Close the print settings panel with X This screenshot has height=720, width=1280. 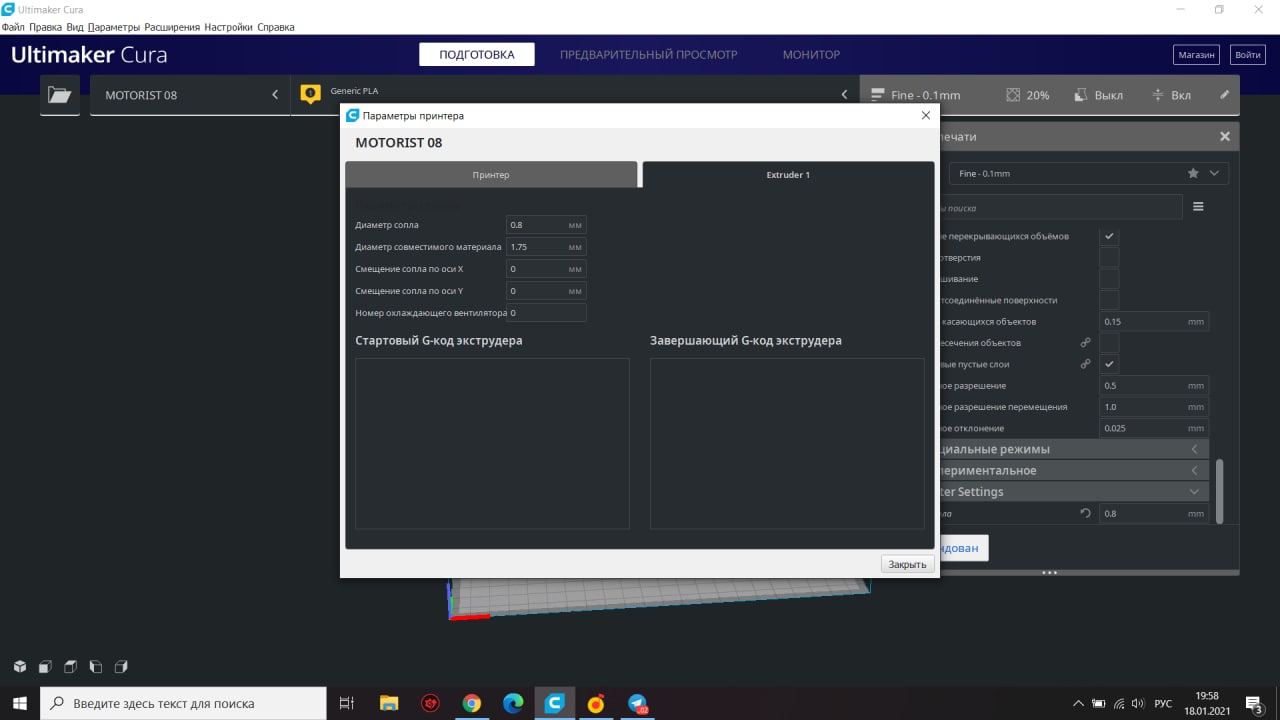[x=1225, y=136]
